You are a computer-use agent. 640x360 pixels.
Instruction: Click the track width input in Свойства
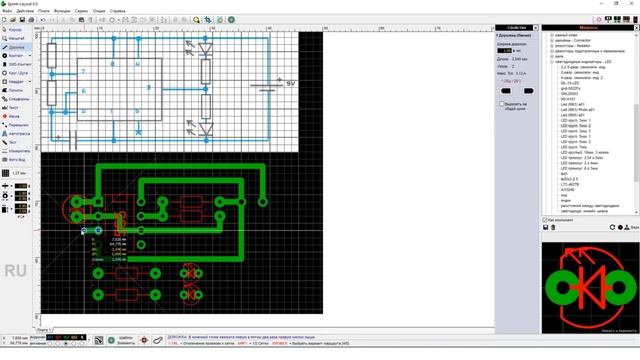pos(504,51)
